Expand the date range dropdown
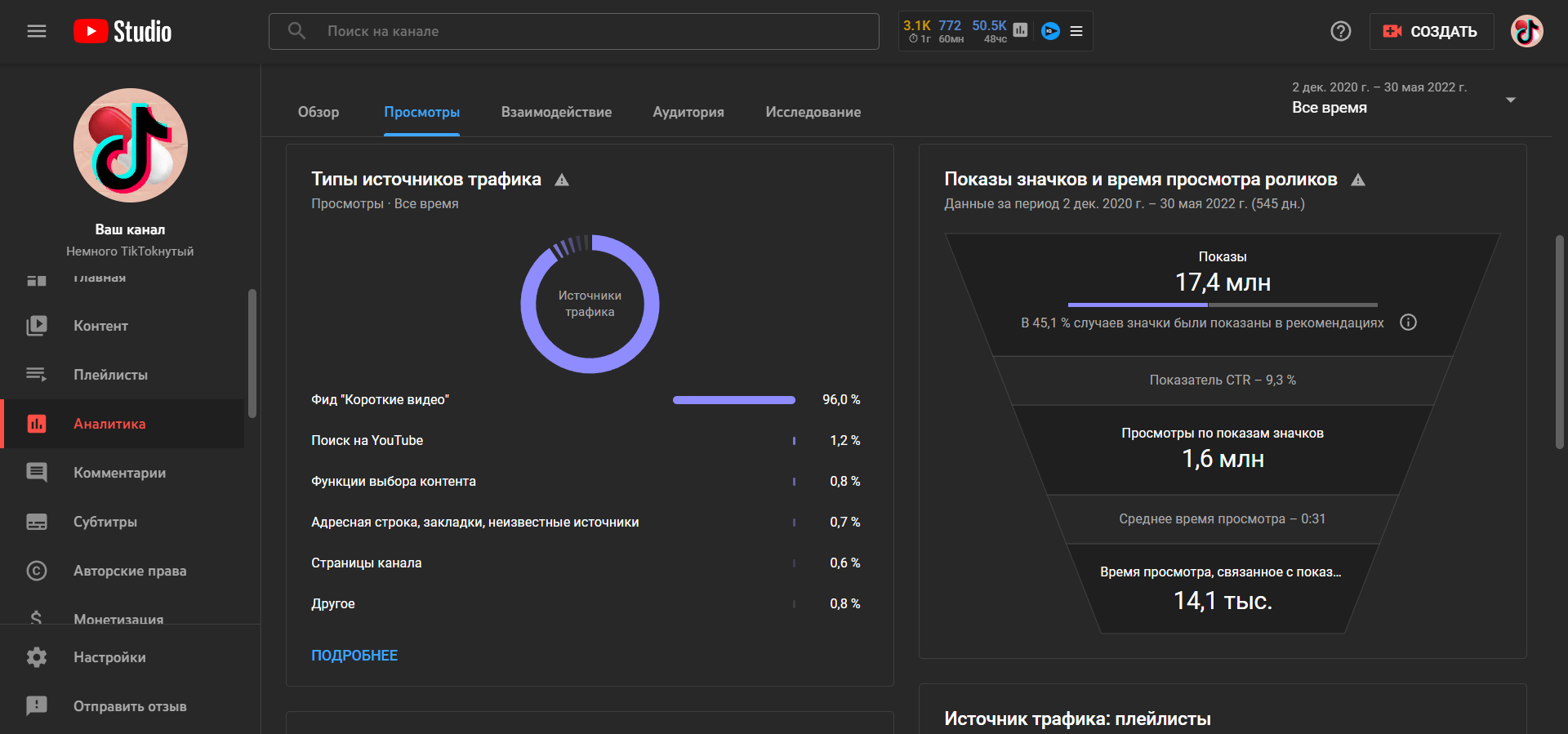This screenshot has width=1568, height=734. (1510, 100)
